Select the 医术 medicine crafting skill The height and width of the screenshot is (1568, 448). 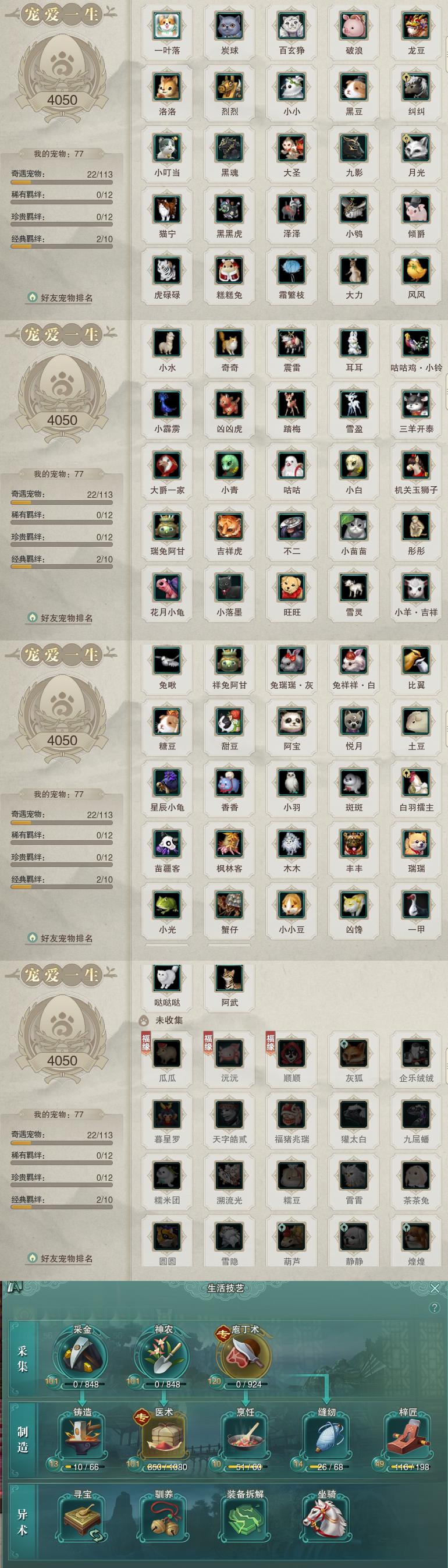(x=164, y=1438)
